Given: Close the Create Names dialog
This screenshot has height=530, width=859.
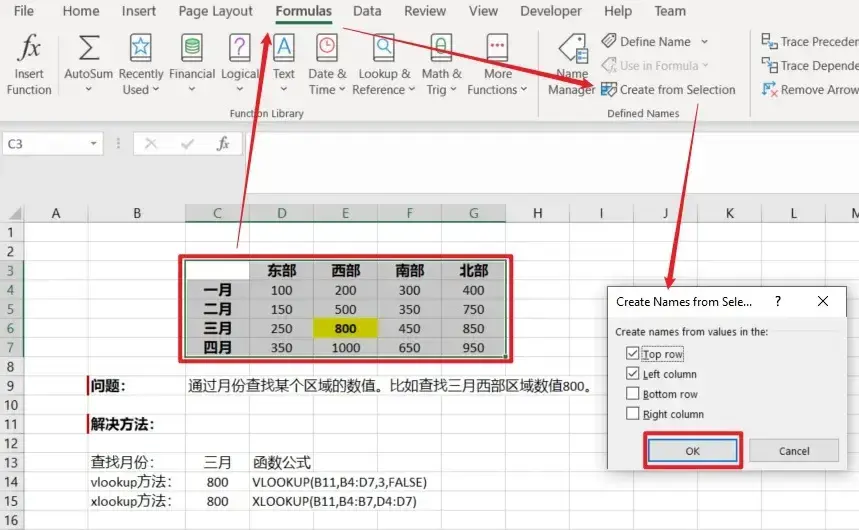Looking at the screenshot, I should 823,301.
